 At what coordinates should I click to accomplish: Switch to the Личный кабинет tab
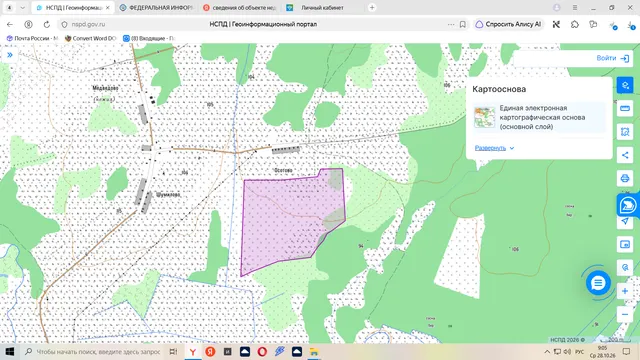click(x=322, y=8)
